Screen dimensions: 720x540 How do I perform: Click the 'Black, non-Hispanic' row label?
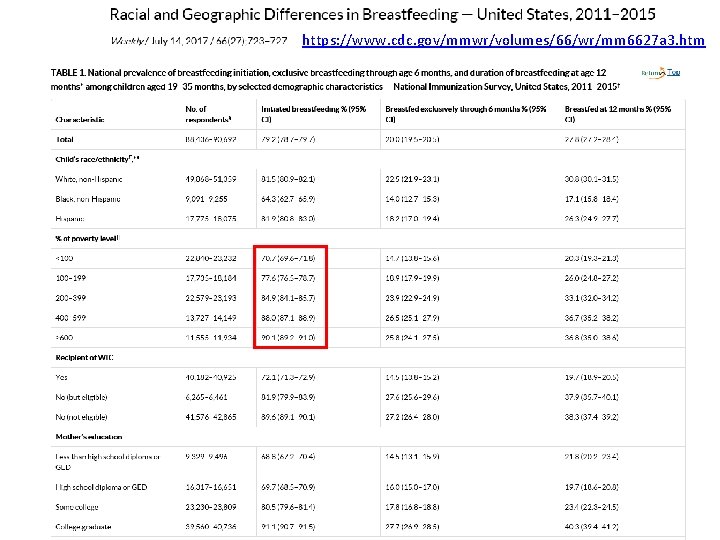[88, 199]
